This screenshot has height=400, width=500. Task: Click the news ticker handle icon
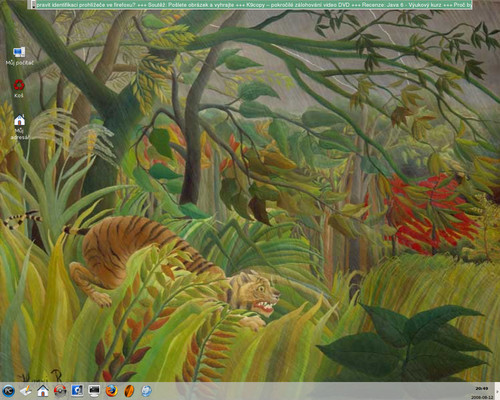(x=33, y=5)
